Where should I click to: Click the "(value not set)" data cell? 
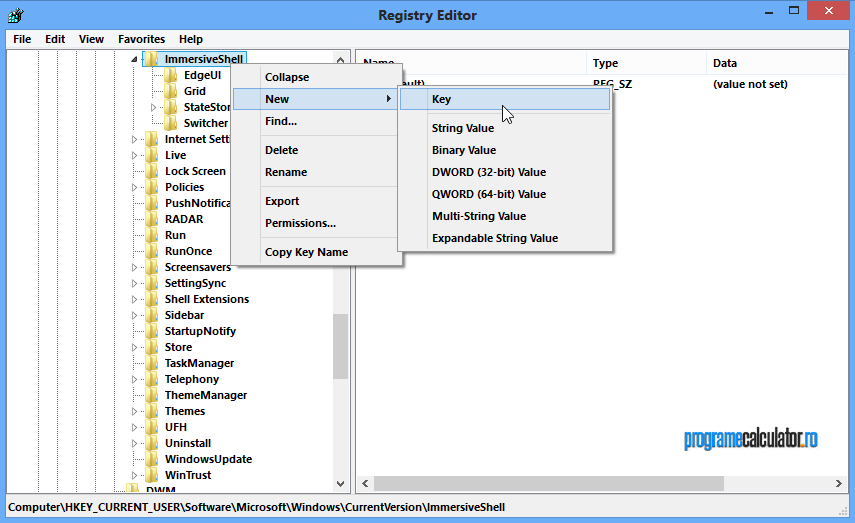tap(750, 84)
